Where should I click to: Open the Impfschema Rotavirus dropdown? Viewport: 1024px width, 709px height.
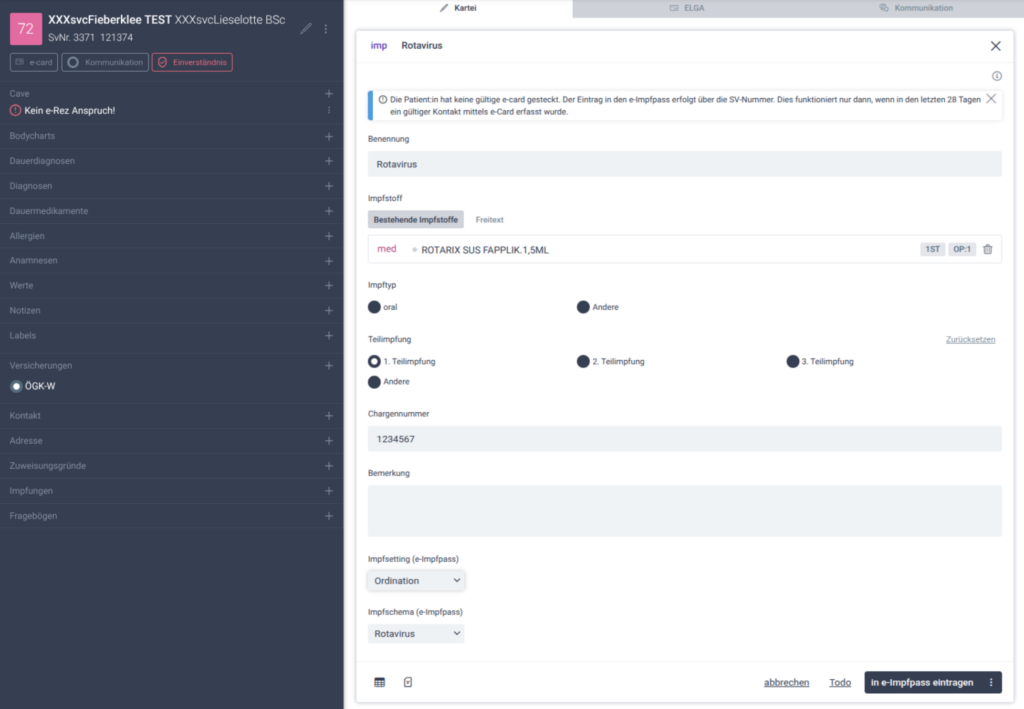pyautogui.click(x=416, y=633)
